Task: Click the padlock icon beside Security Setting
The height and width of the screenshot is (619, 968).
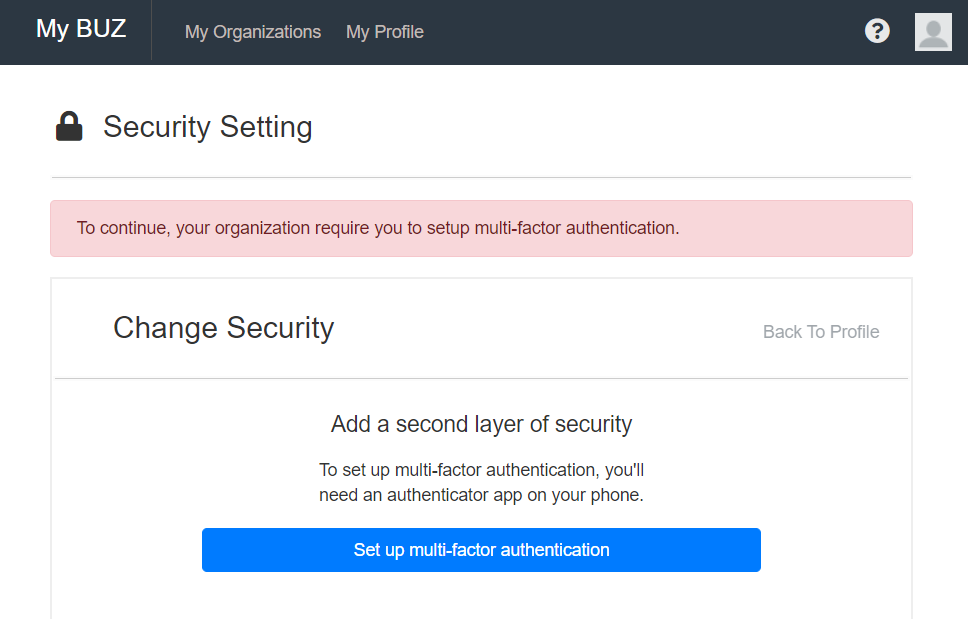Action: 69,127
